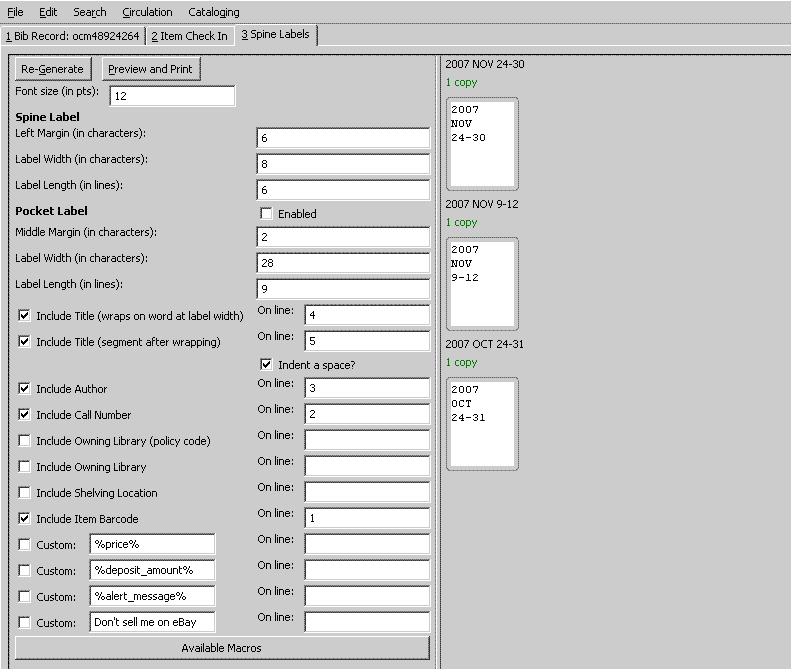This screenshot has width=791, height=669.
Task: Toggle Indent a space checkbox
Action: (266, 365)
